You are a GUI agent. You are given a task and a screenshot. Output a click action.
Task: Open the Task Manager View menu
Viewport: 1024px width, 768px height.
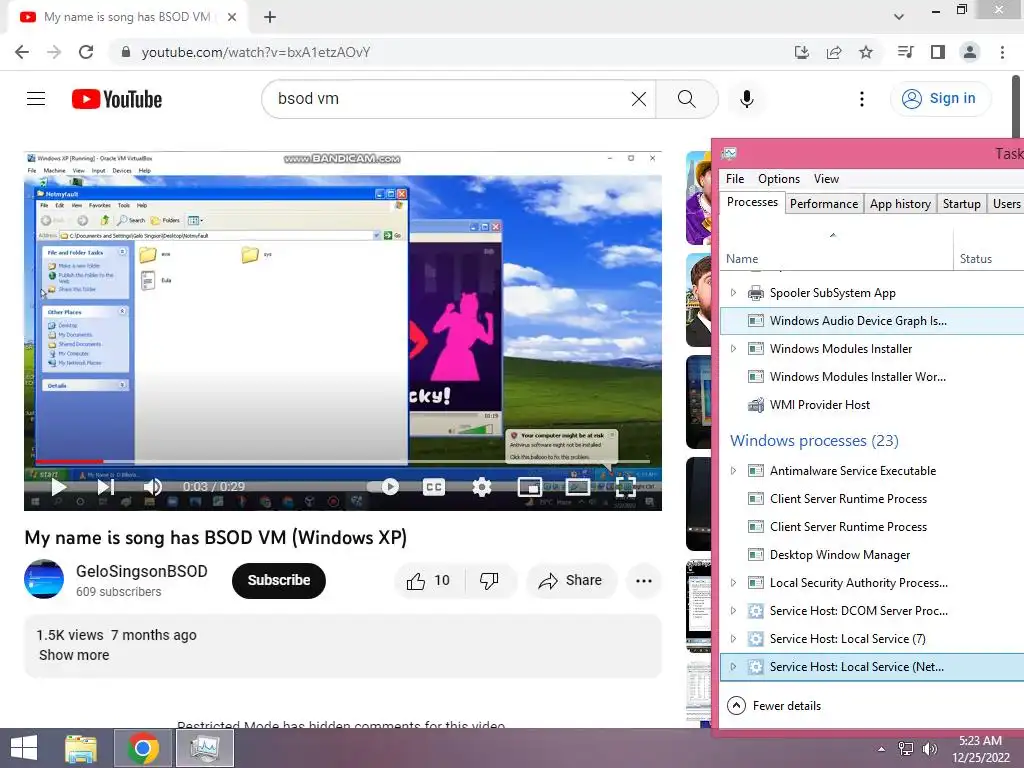[826, 179]
